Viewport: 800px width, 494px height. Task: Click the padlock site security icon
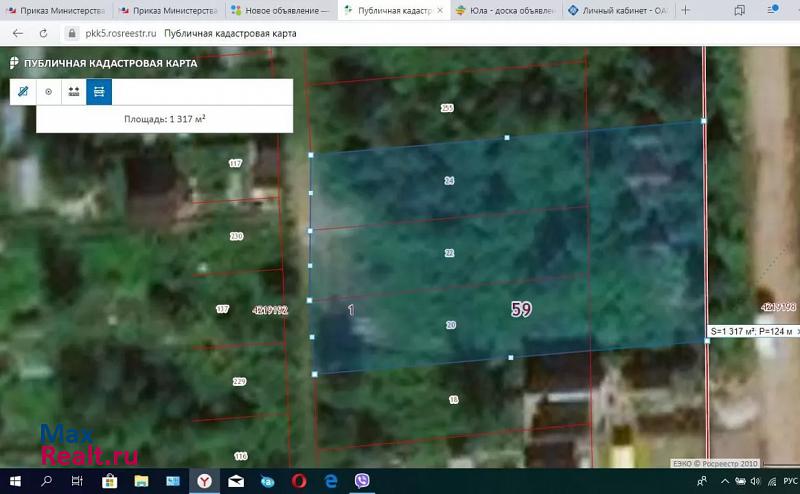click(72, 32)
